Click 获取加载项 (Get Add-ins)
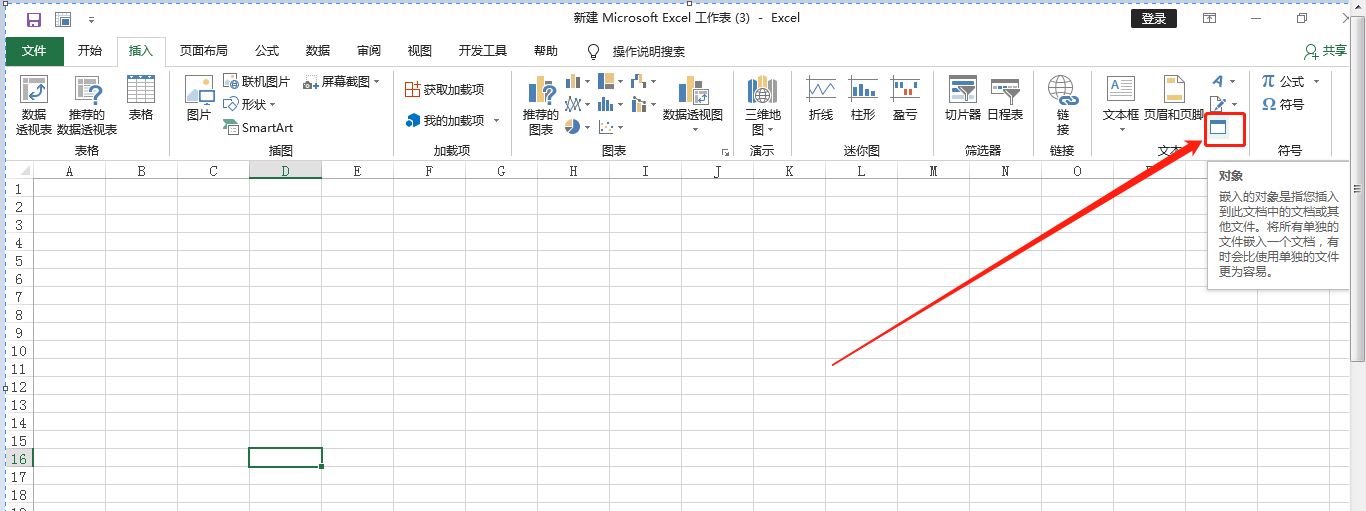The height and width of the screenshot is (511, 1366). (444, 89)
